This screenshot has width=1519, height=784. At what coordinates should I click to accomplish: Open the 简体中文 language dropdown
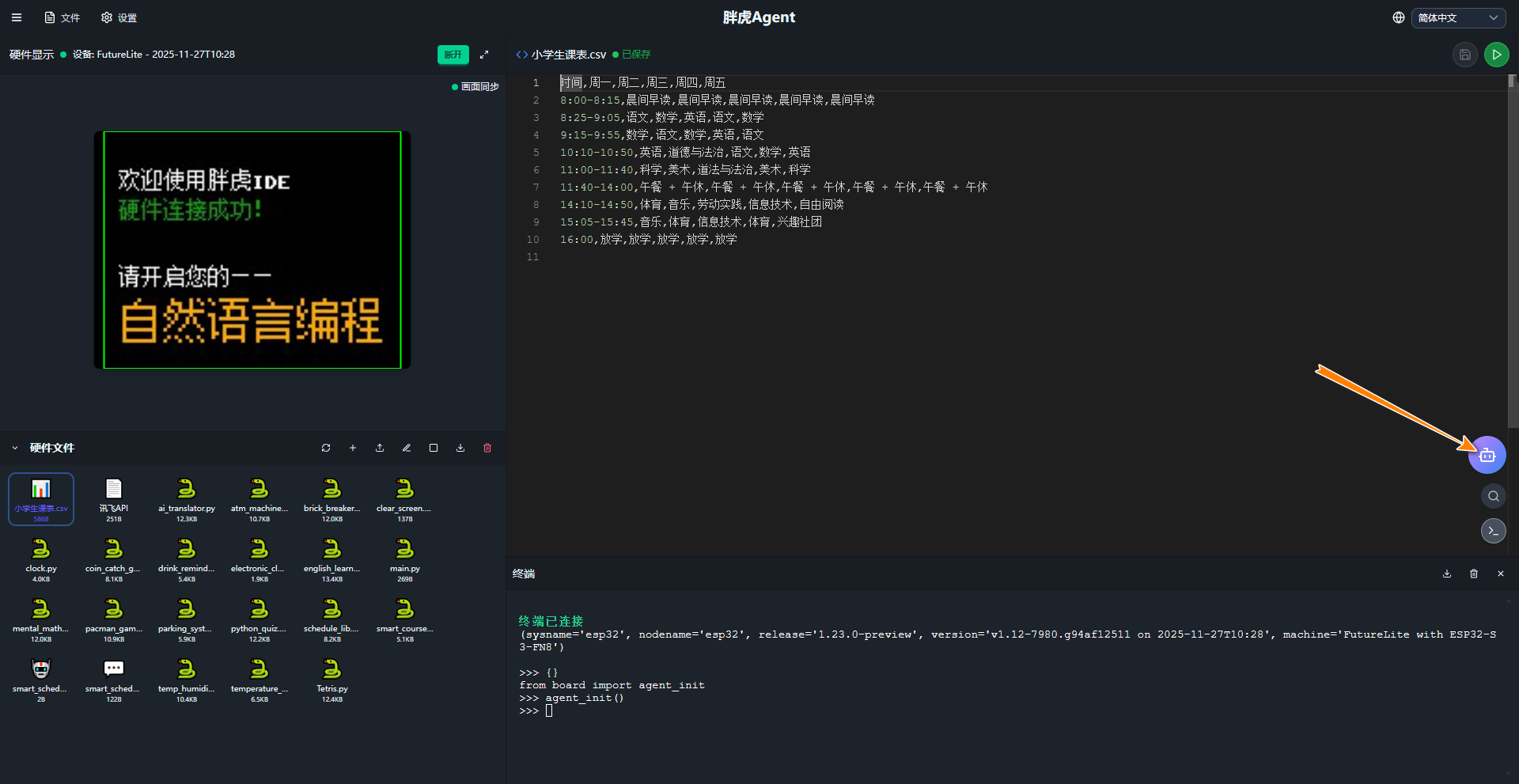1457,17
